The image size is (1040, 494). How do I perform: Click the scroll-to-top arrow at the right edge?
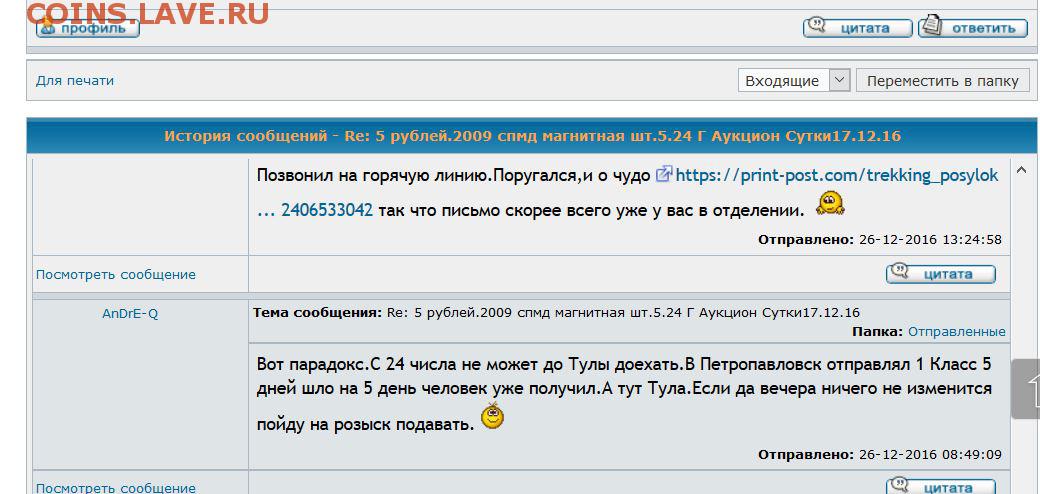[1025, 389]
